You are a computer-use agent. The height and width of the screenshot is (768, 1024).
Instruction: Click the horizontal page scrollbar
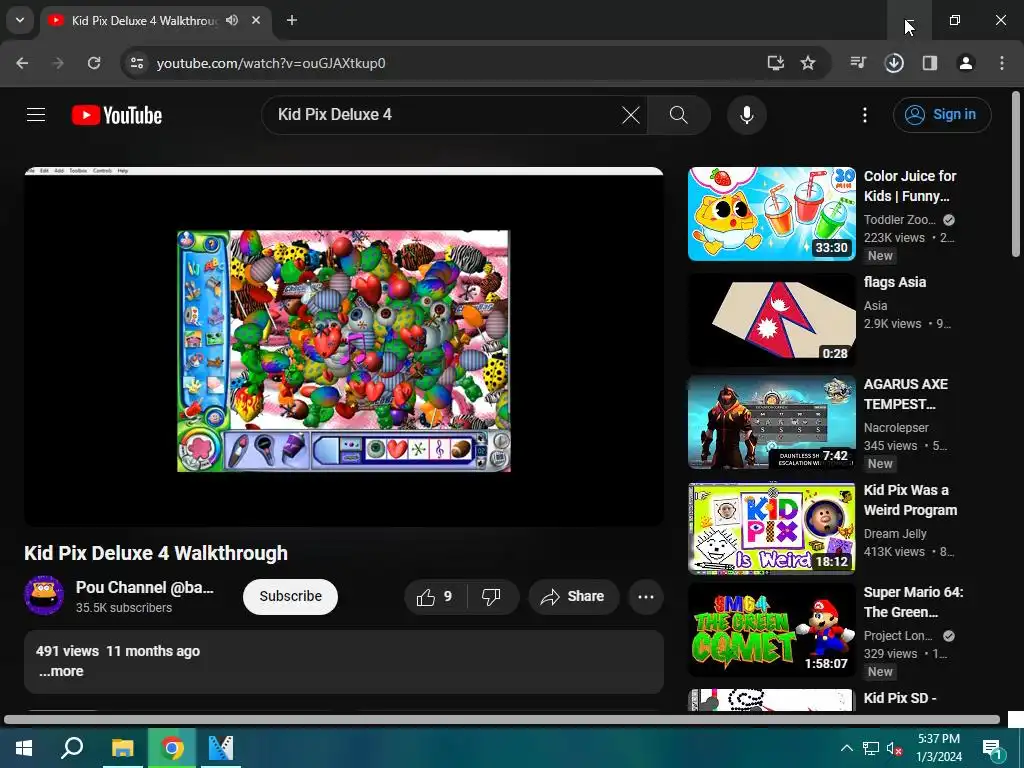[502, 720]
